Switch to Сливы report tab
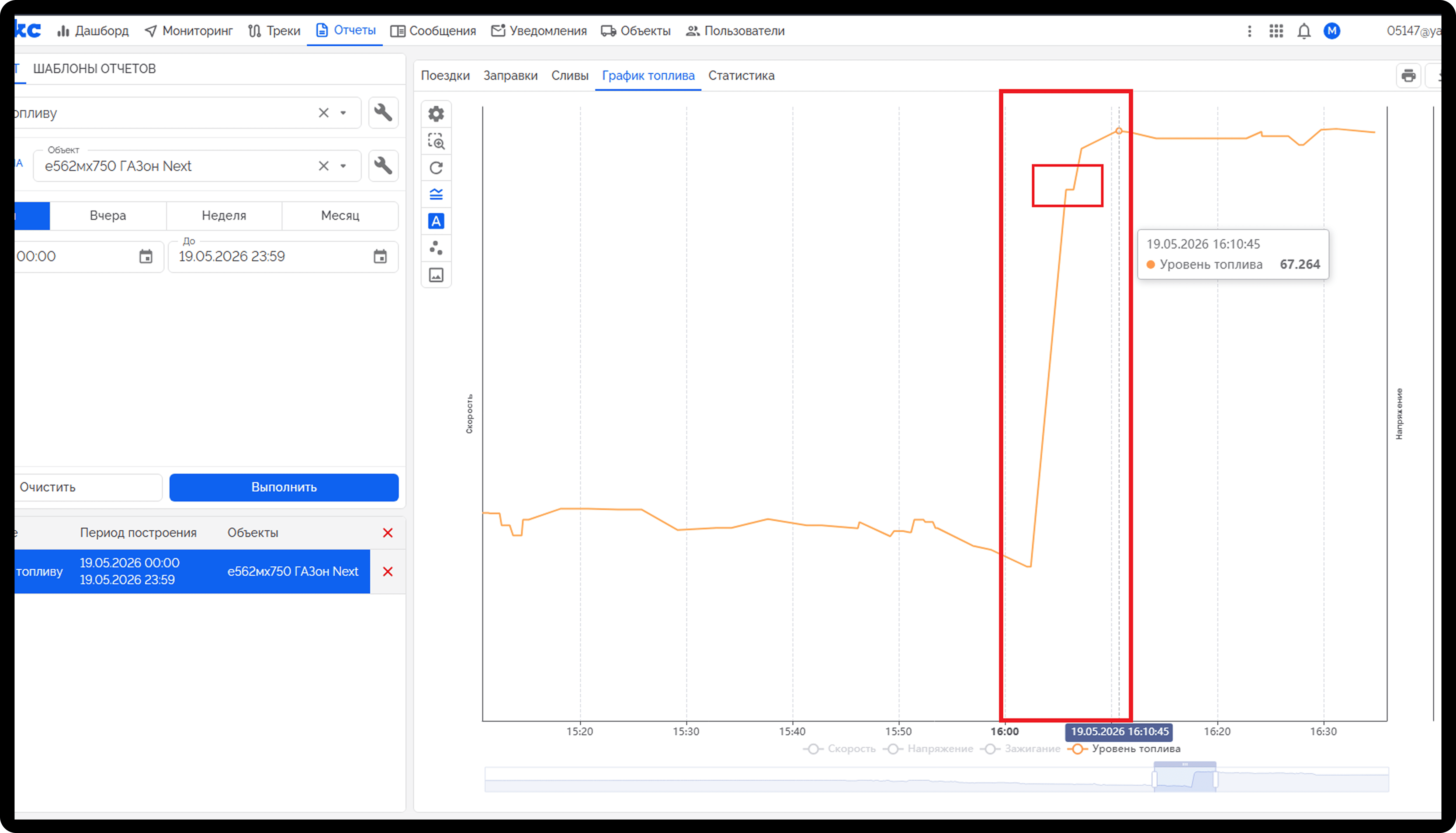Image resolution: width=1456 pixels, height=833 pixels. click(x=570, y=75)
